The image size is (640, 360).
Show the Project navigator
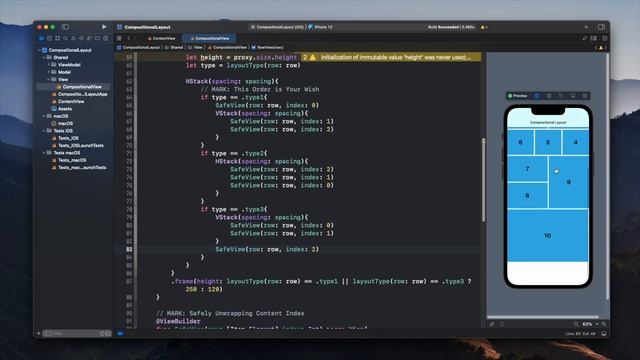click(41, 38)
